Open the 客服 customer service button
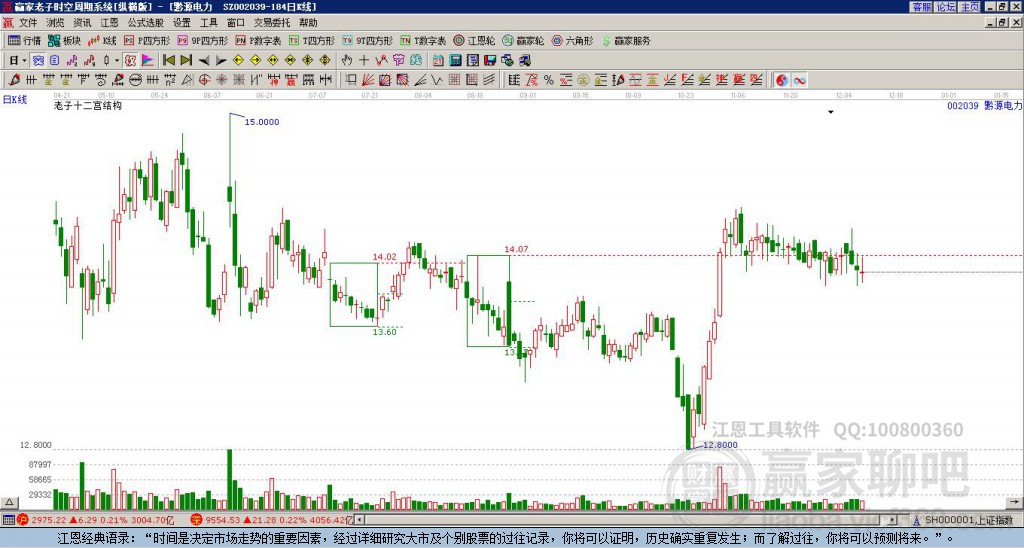 [x=921, y=7]
